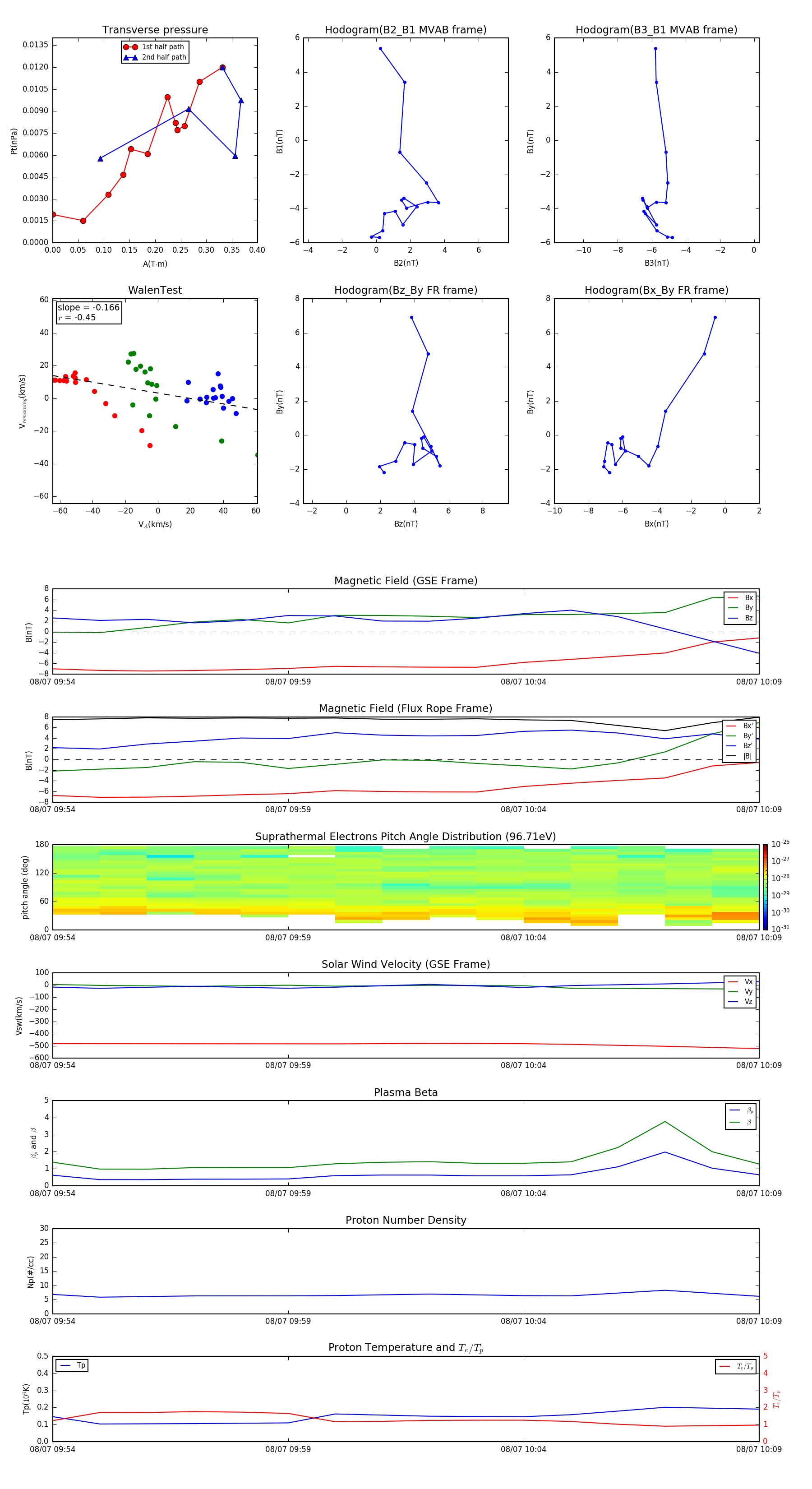Viewport: 812px width, 1489px height.
Task: Select 'Vz' in the Solar Wind legend
Action: pyautogui.click(x=741, y=1002)
